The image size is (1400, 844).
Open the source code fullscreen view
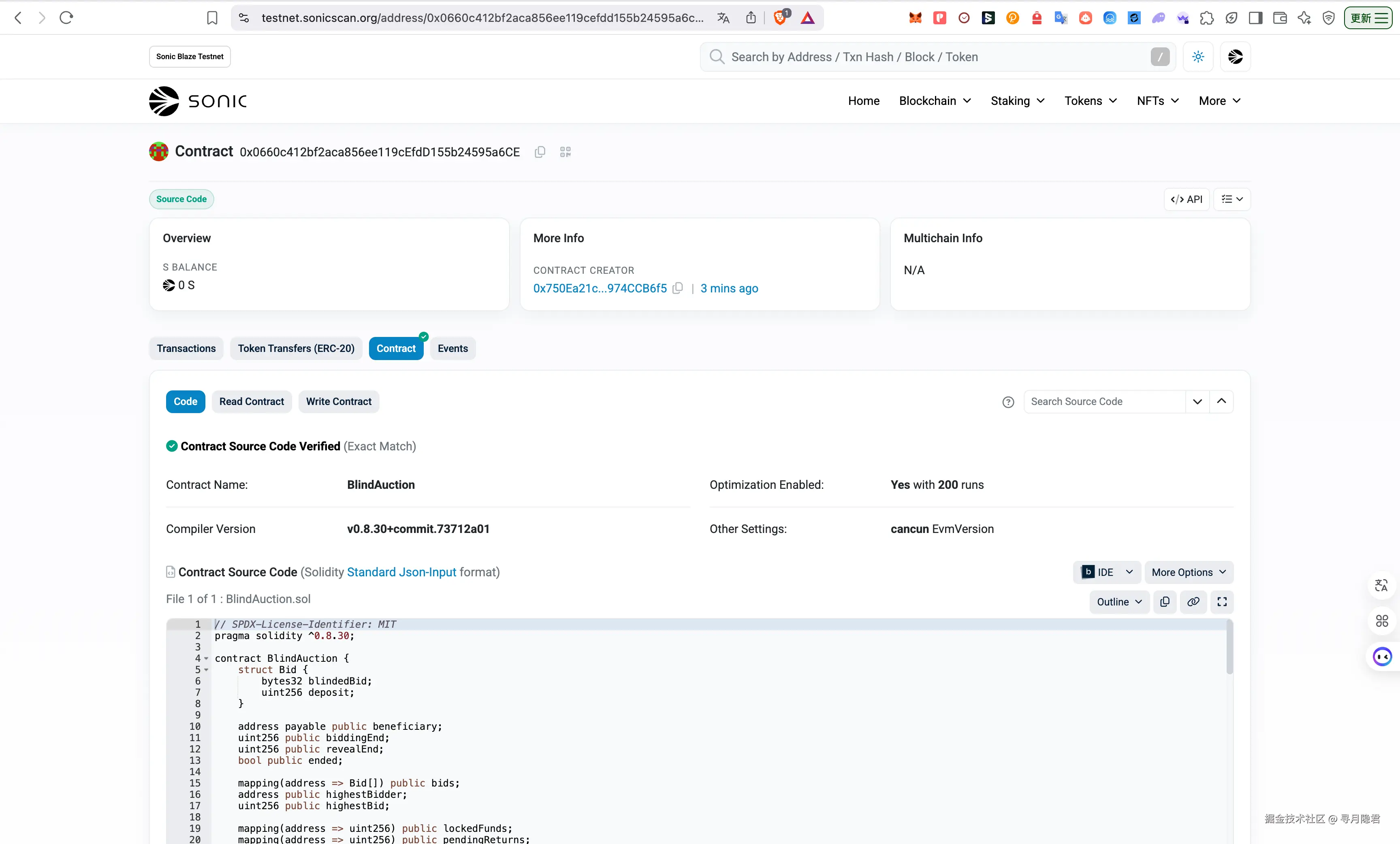coord(1222,601)
